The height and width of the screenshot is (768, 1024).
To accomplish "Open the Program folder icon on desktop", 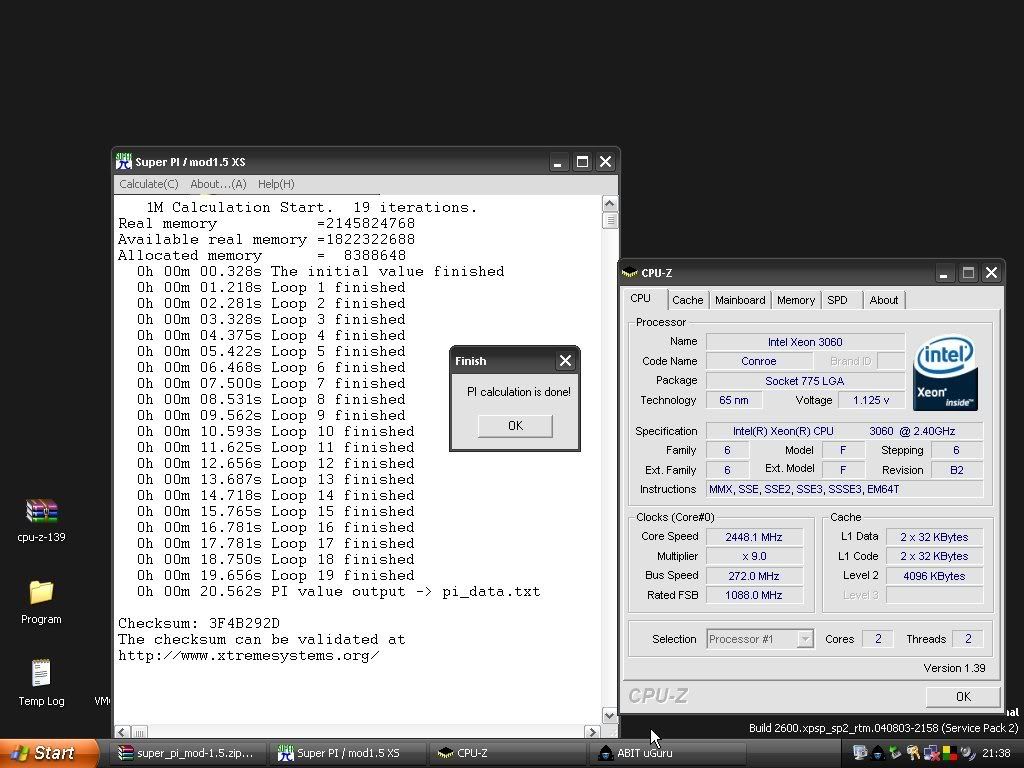I will click(x=41, y=592).
